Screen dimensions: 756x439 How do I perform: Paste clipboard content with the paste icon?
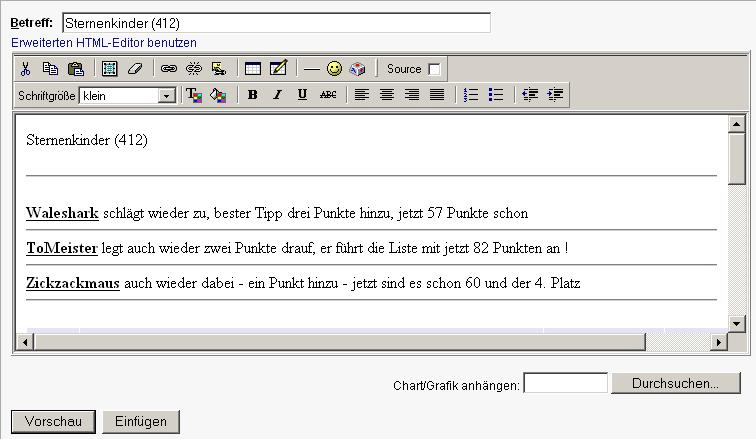pos(76,69)
